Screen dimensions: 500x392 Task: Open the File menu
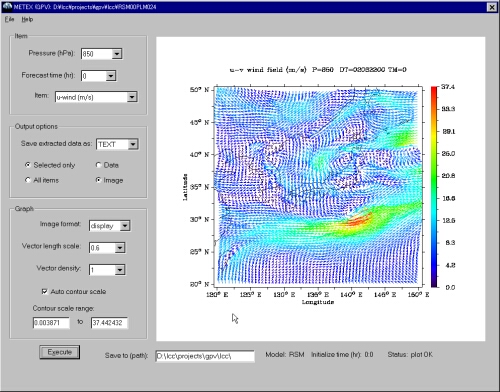9,19
